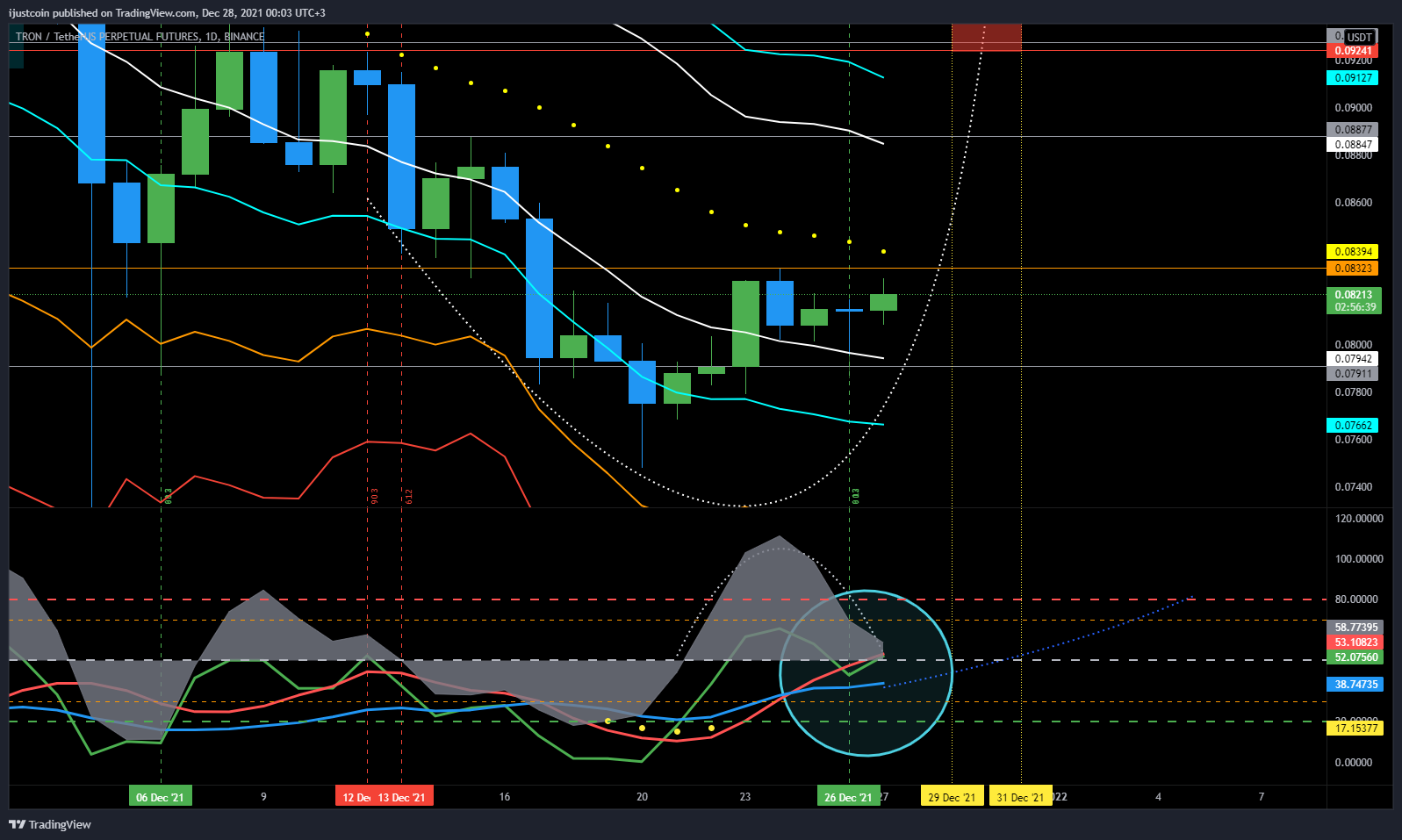Click the yellow 31 Dec '21 date marker

point(1020,797)
